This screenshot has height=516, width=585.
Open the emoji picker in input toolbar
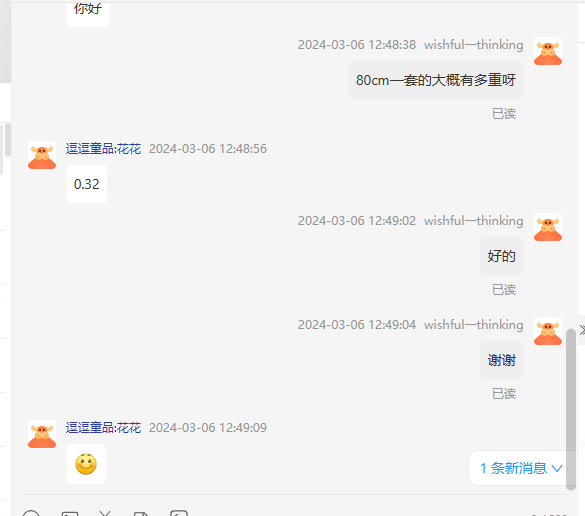tap(31, 513)
